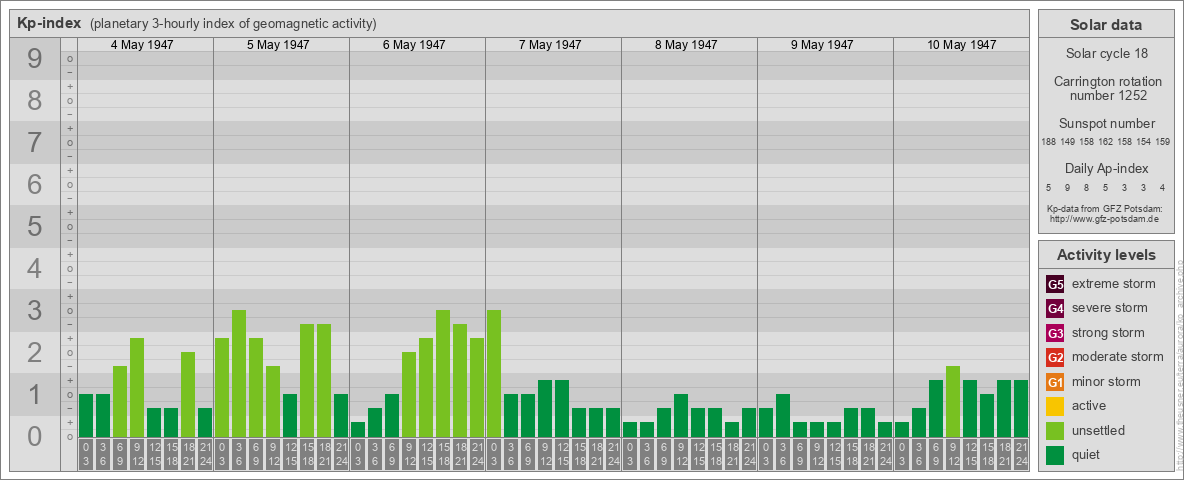The height and width of the screenshot is (480, 1184).
Task: Click the "9 May 1947" date header
Action: pyautogui.click(x=822, y=45)
